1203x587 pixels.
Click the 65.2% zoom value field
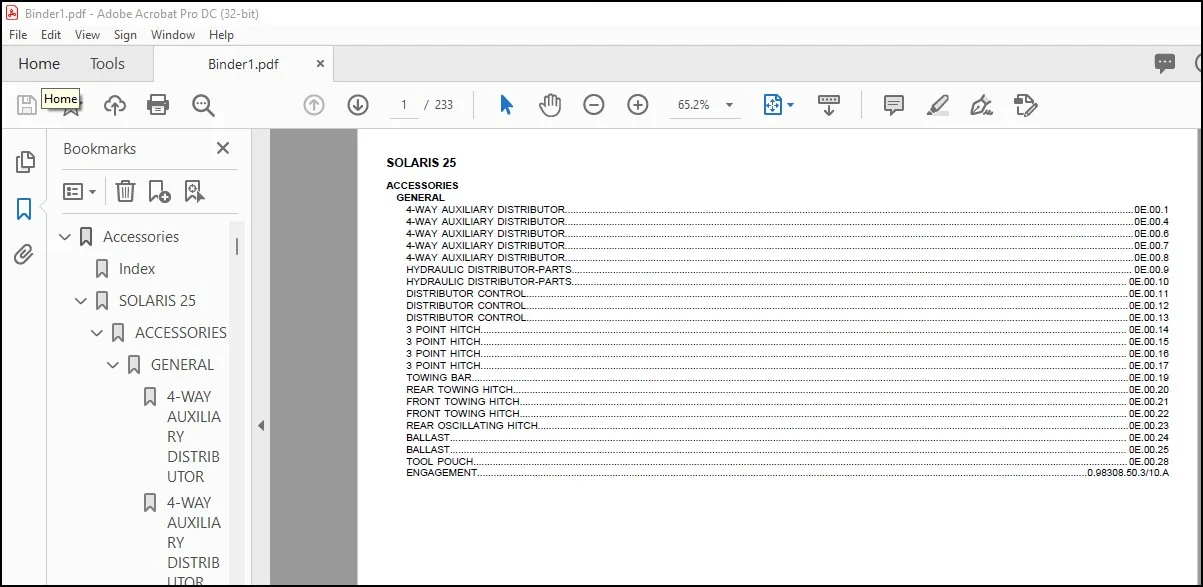(693, 105)
